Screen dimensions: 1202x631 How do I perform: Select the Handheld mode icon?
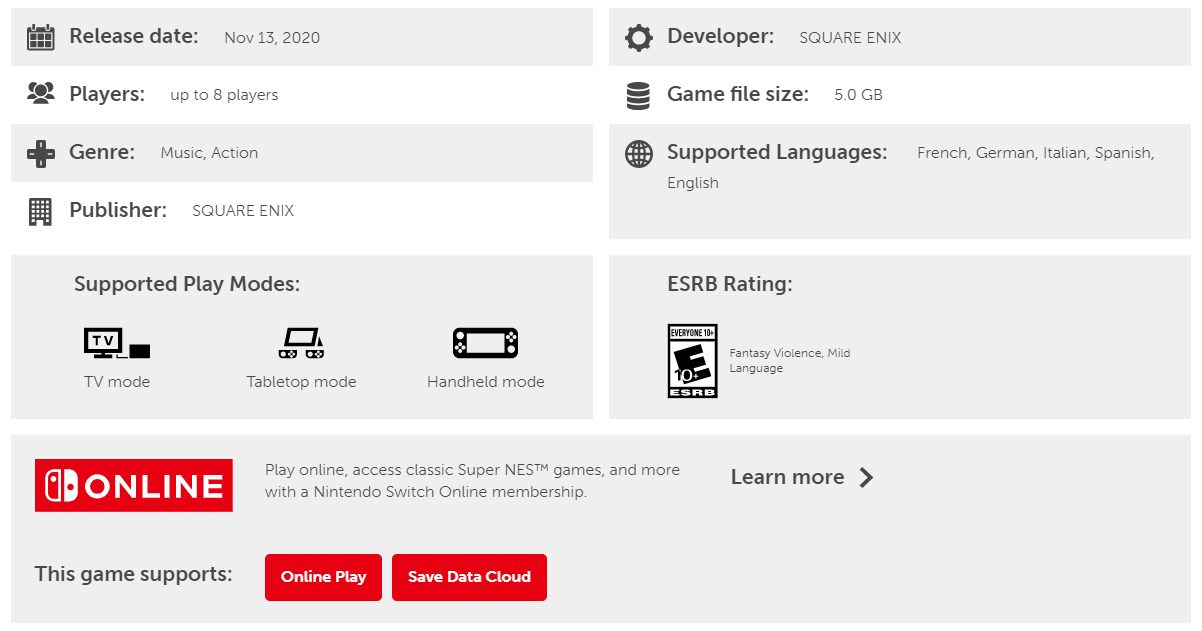tap(485, 343)
